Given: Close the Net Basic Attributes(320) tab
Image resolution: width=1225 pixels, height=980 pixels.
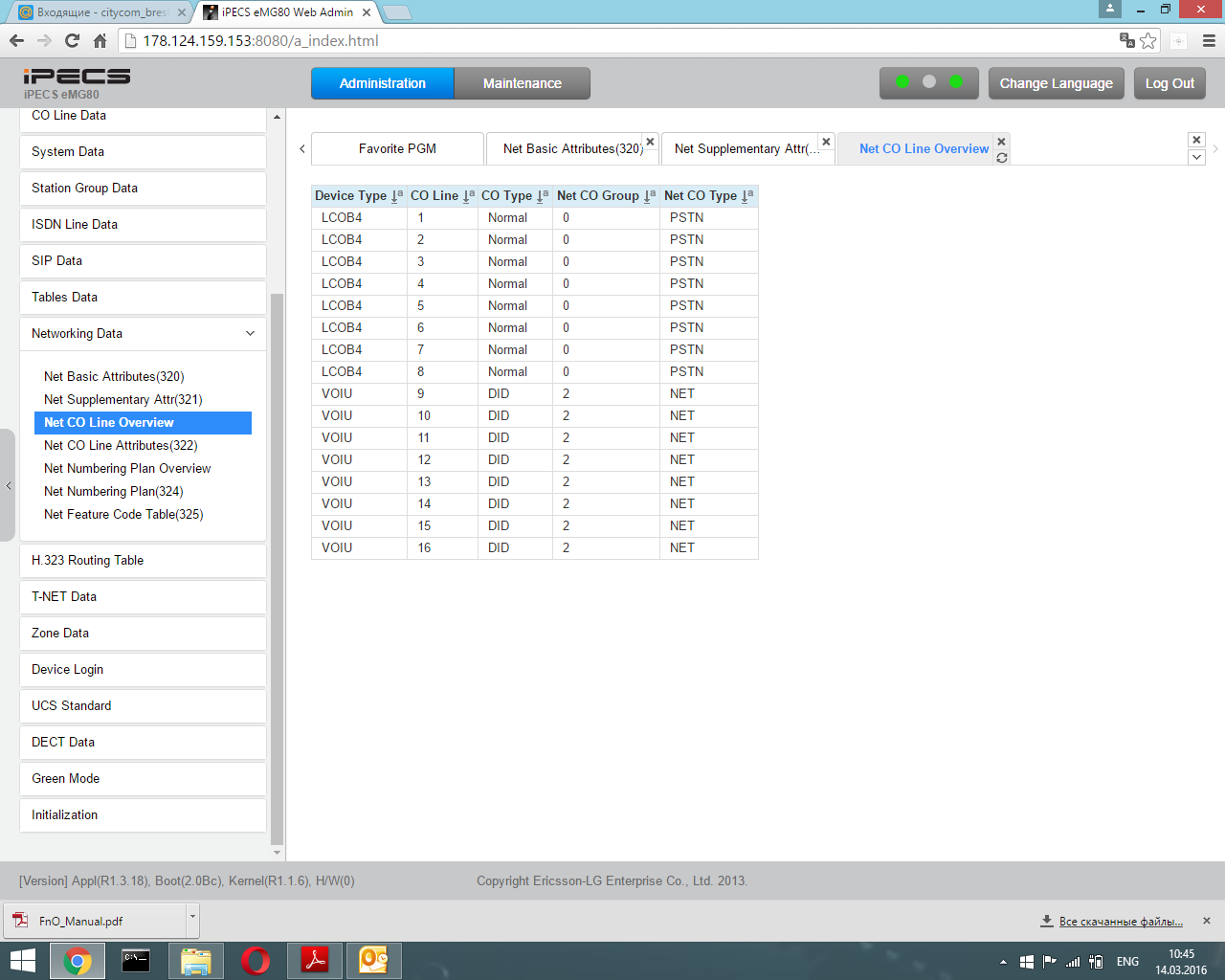Looking at the screenshot, I should point(650,142).
